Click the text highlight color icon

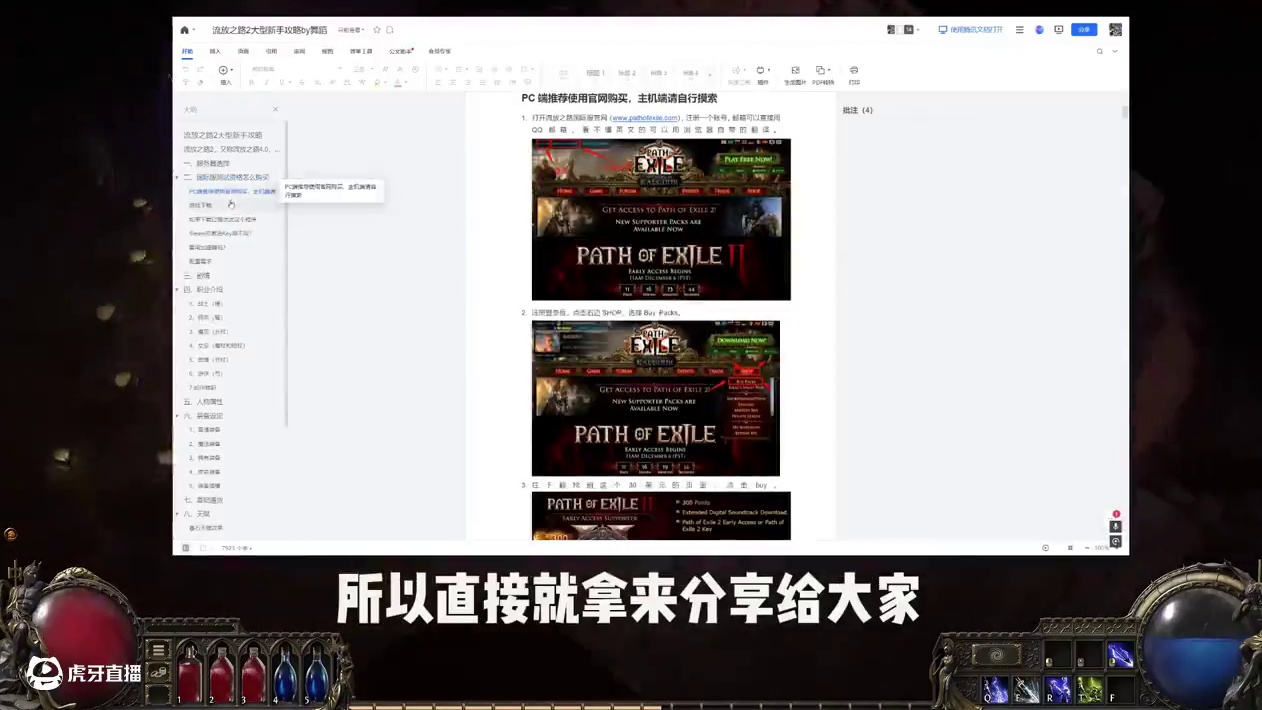[x=377, y=83]
